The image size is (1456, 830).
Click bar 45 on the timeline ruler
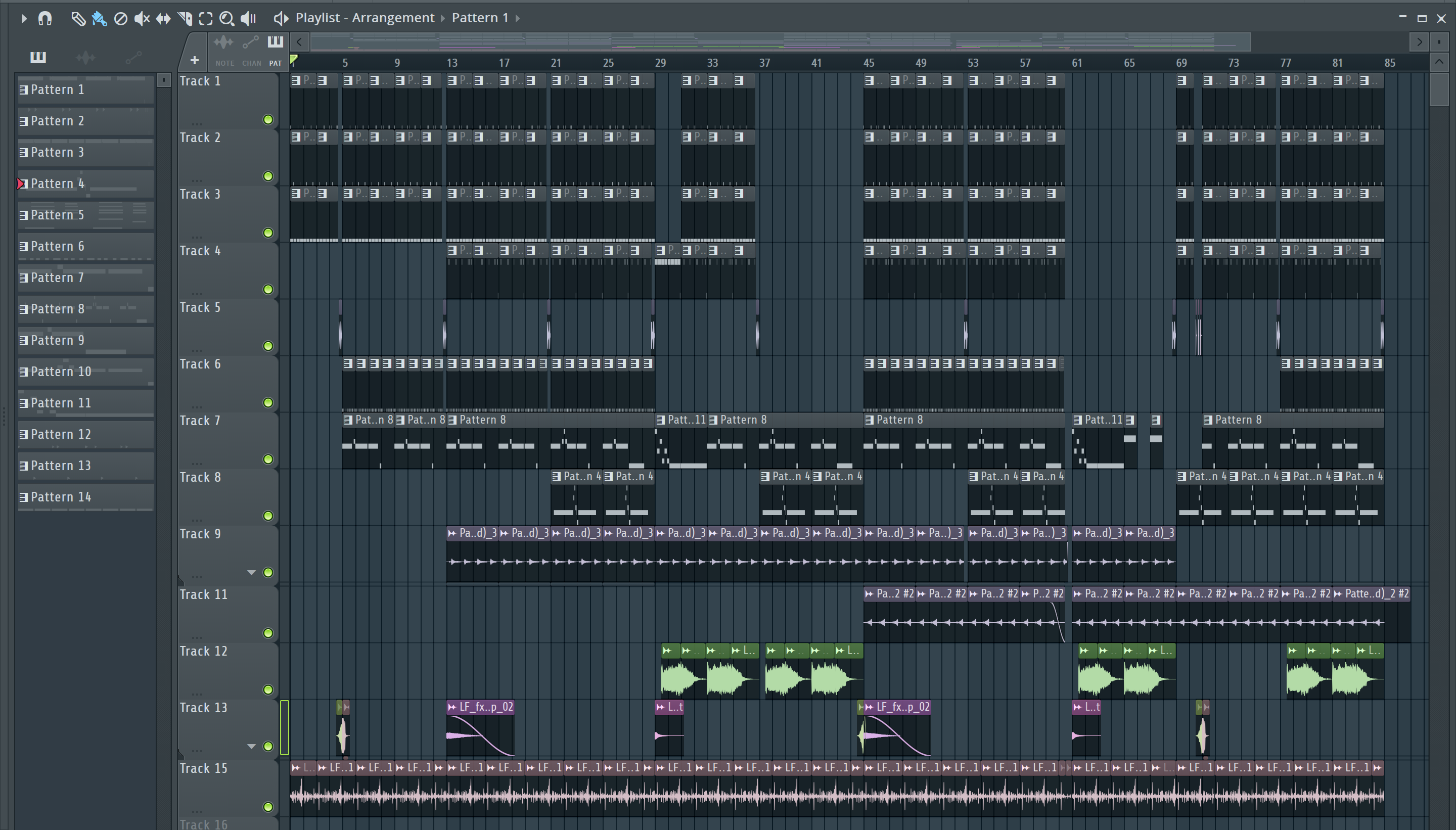[869, 63]
